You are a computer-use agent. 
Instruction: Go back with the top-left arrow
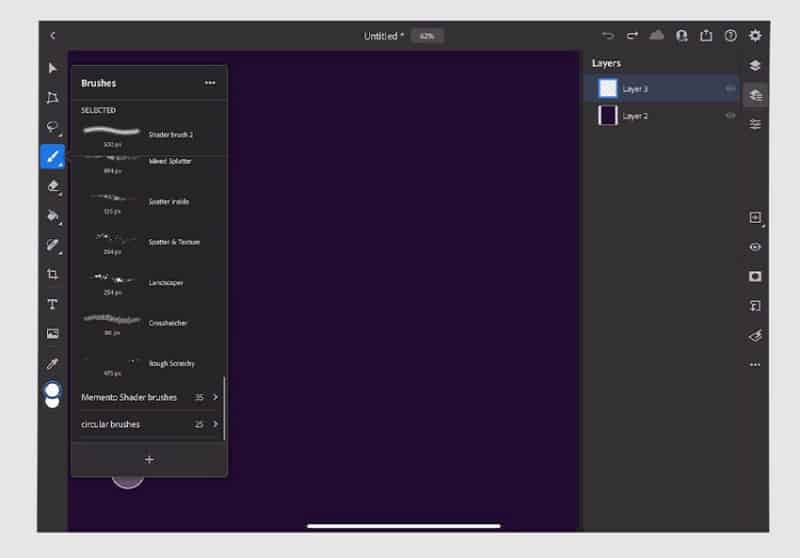[x=53, y=36]
